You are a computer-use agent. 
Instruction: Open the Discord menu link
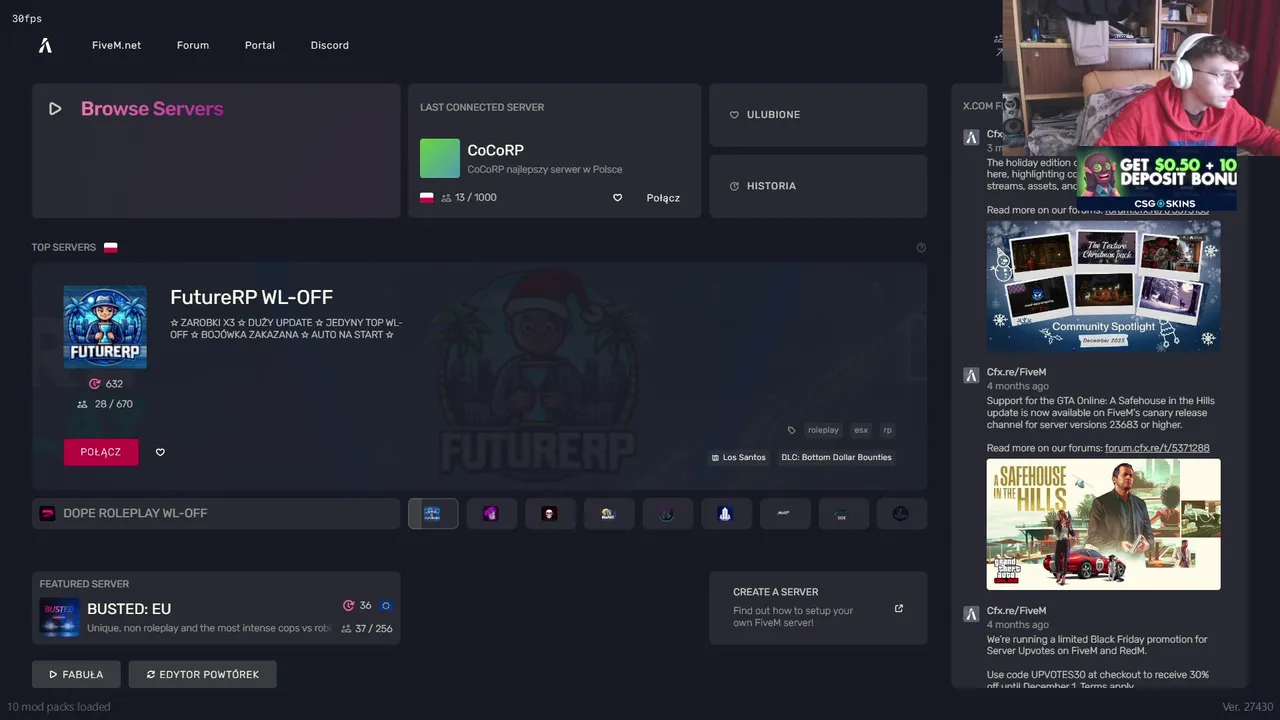click(x=330, y=45)
